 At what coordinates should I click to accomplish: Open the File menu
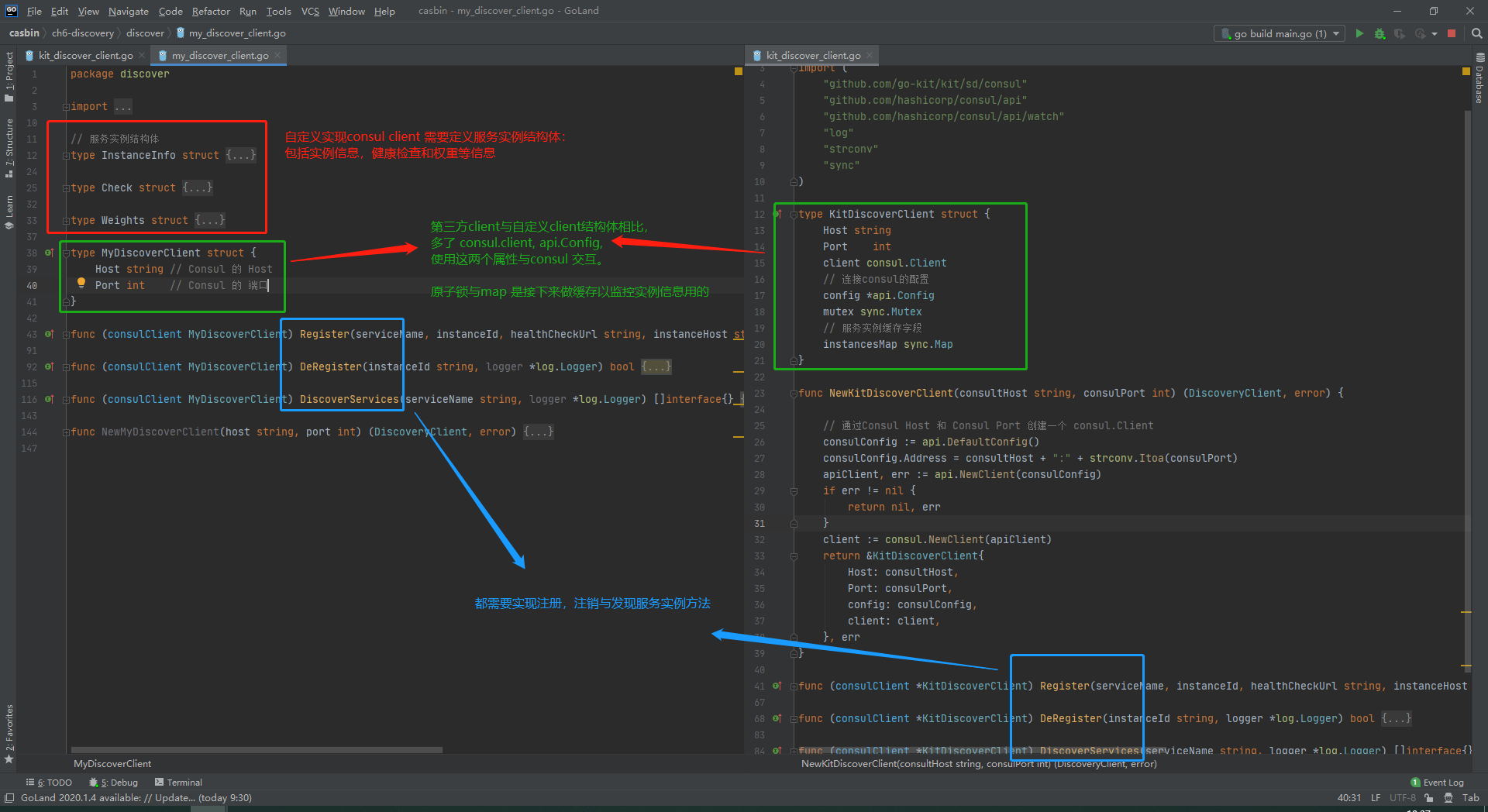pos(34,11)
